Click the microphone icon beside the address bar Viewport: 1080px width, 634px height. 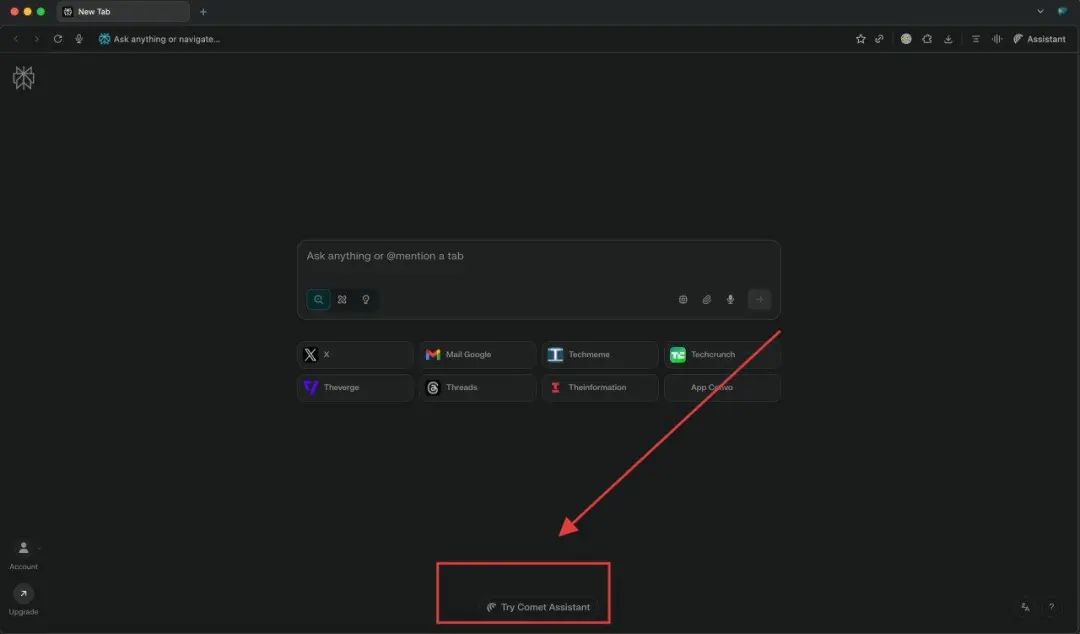79,39
